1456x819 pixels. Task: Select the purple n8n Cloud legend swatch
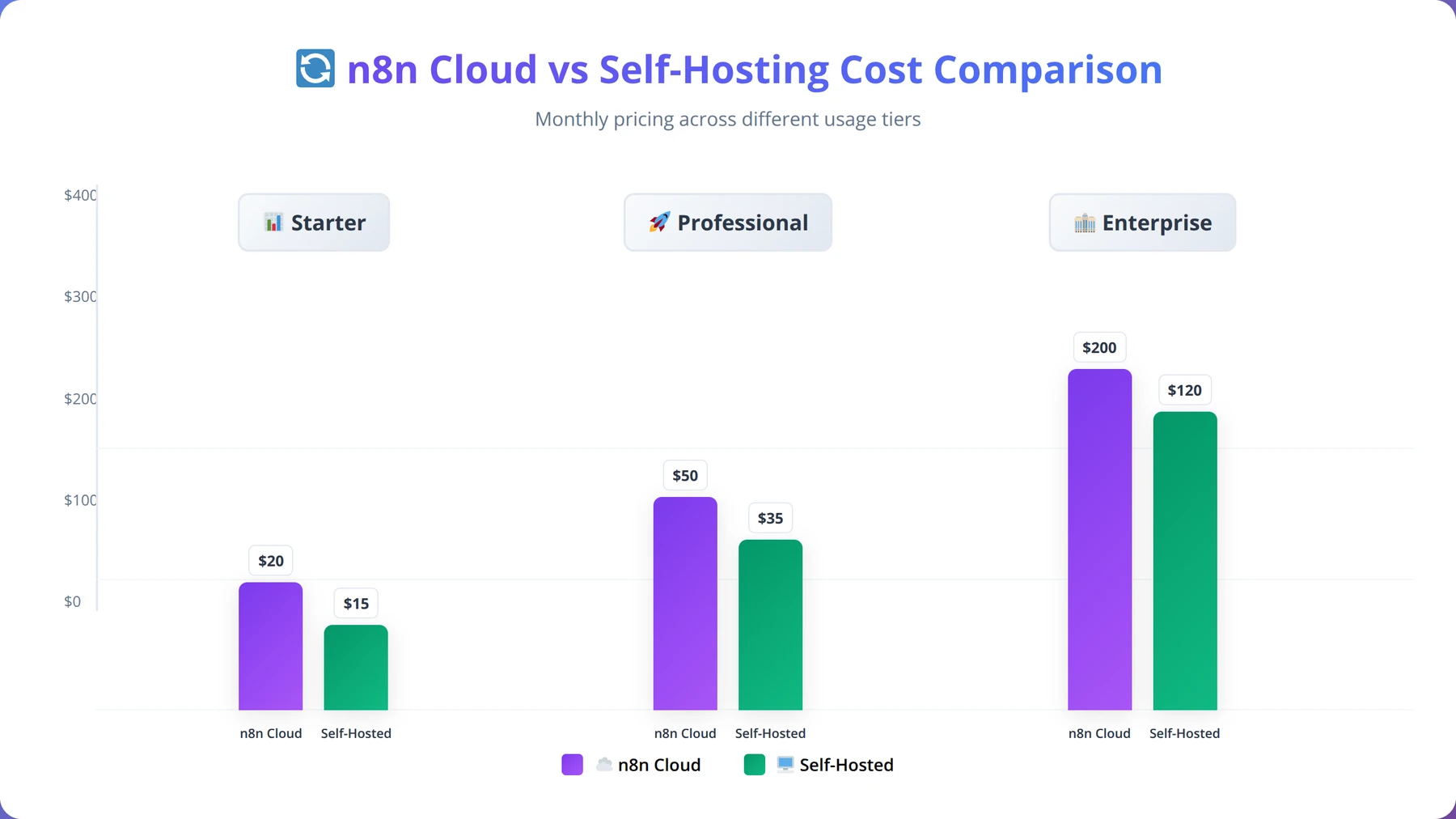(x=572, y=765)
